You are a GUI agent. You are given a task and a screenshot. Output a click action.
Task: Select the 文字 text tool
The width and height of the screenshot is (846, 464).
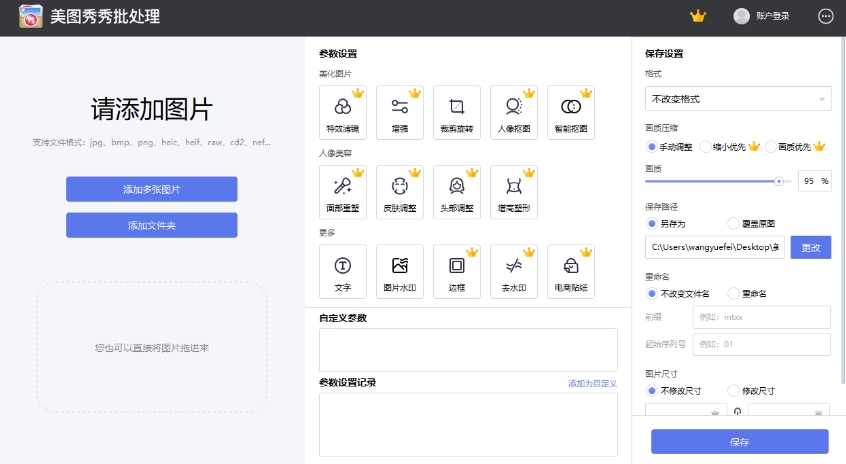tap(343, 271)
